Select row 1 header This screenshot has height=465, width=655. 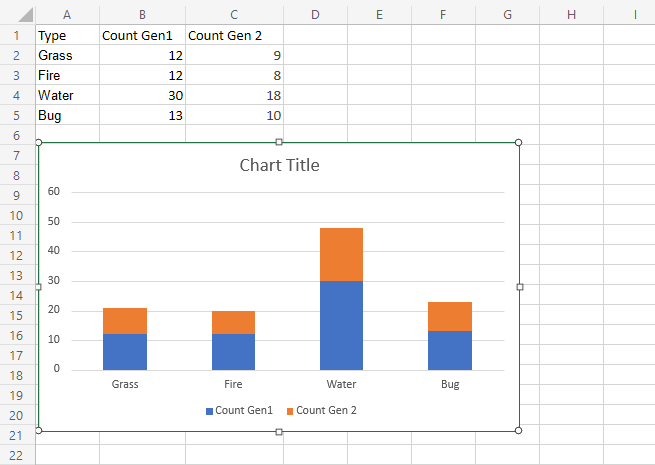pyautogui.click(x=17, y=35)
